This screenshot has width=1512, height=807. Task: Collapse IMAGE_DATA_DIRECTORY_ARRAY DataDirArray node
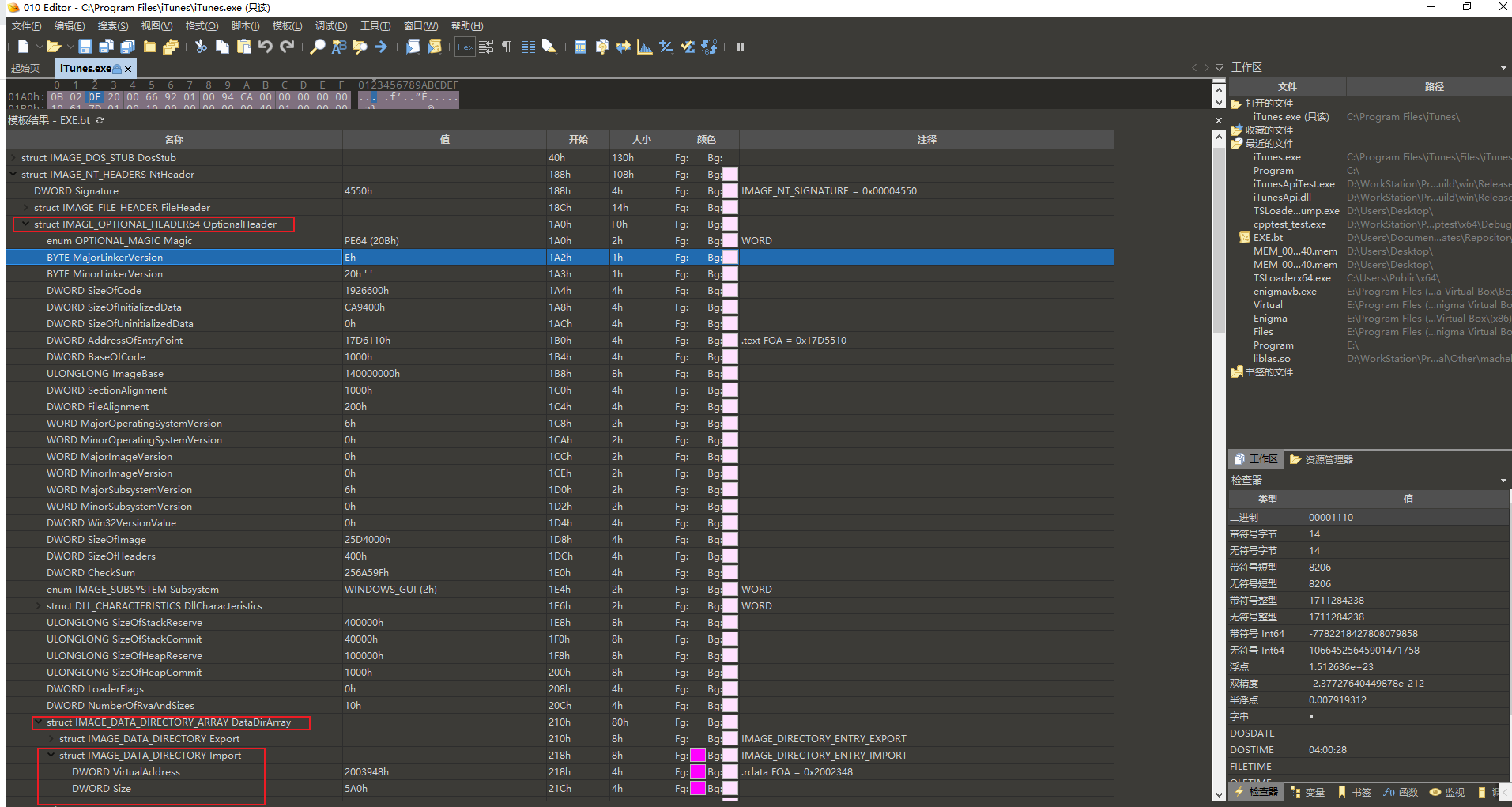click(39, 722)
